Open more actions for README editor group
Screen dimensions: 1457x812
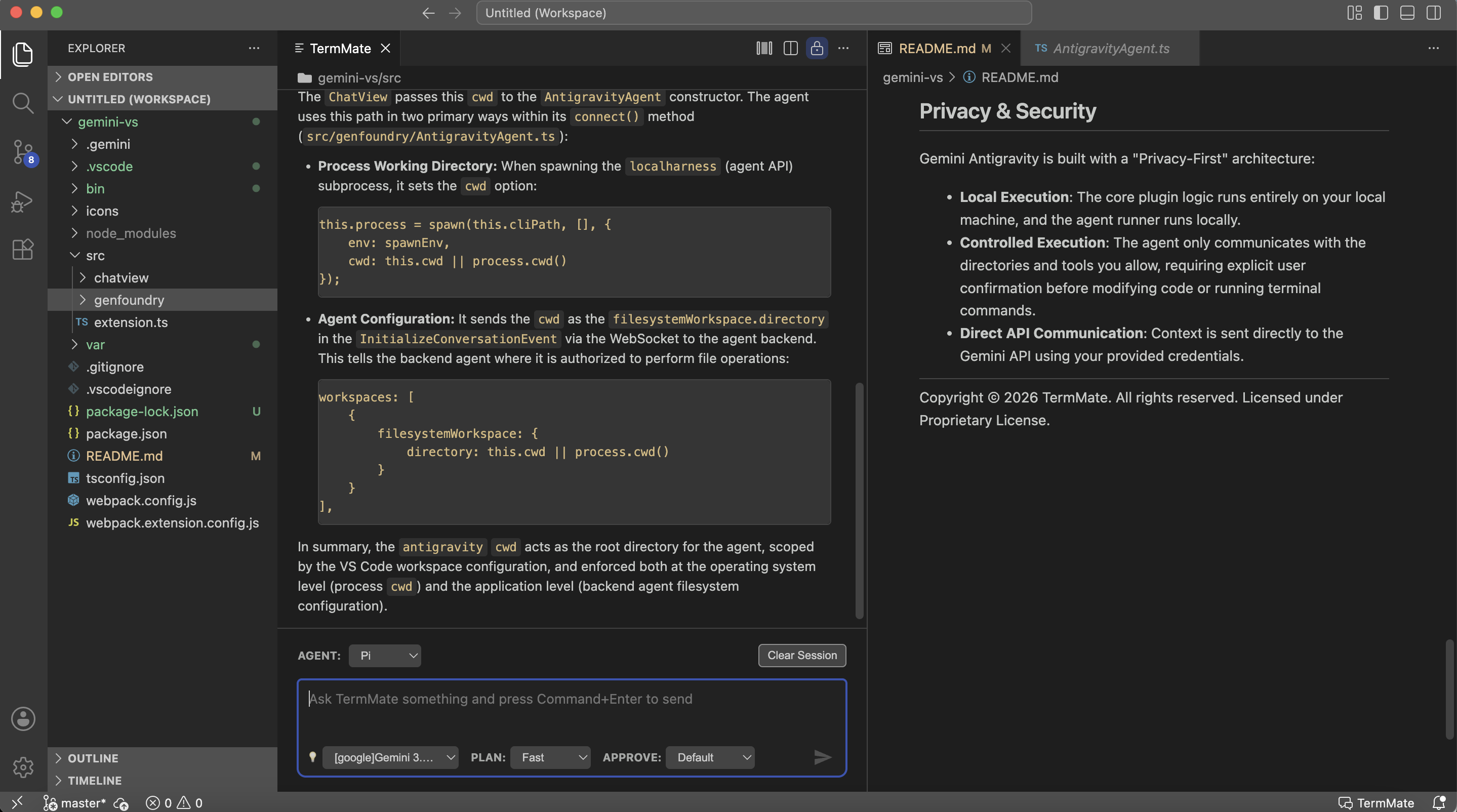click(x=1433, y=48)
